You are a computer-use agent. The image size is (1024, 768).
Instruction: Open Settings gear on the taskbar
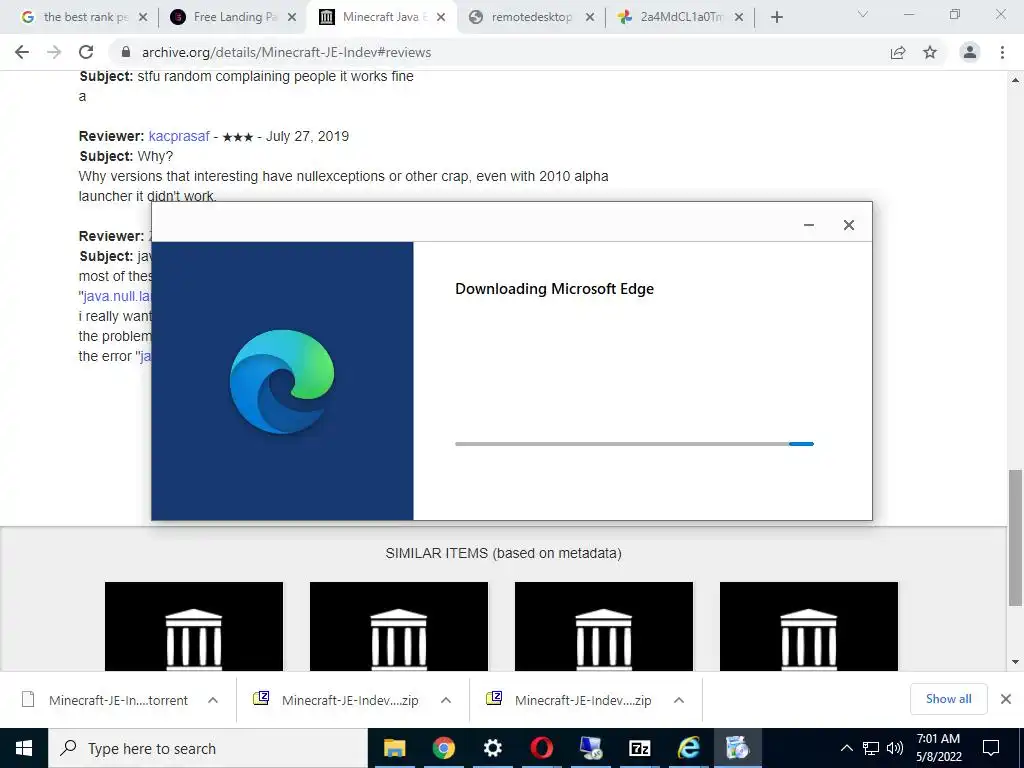(x=492, y=748)
